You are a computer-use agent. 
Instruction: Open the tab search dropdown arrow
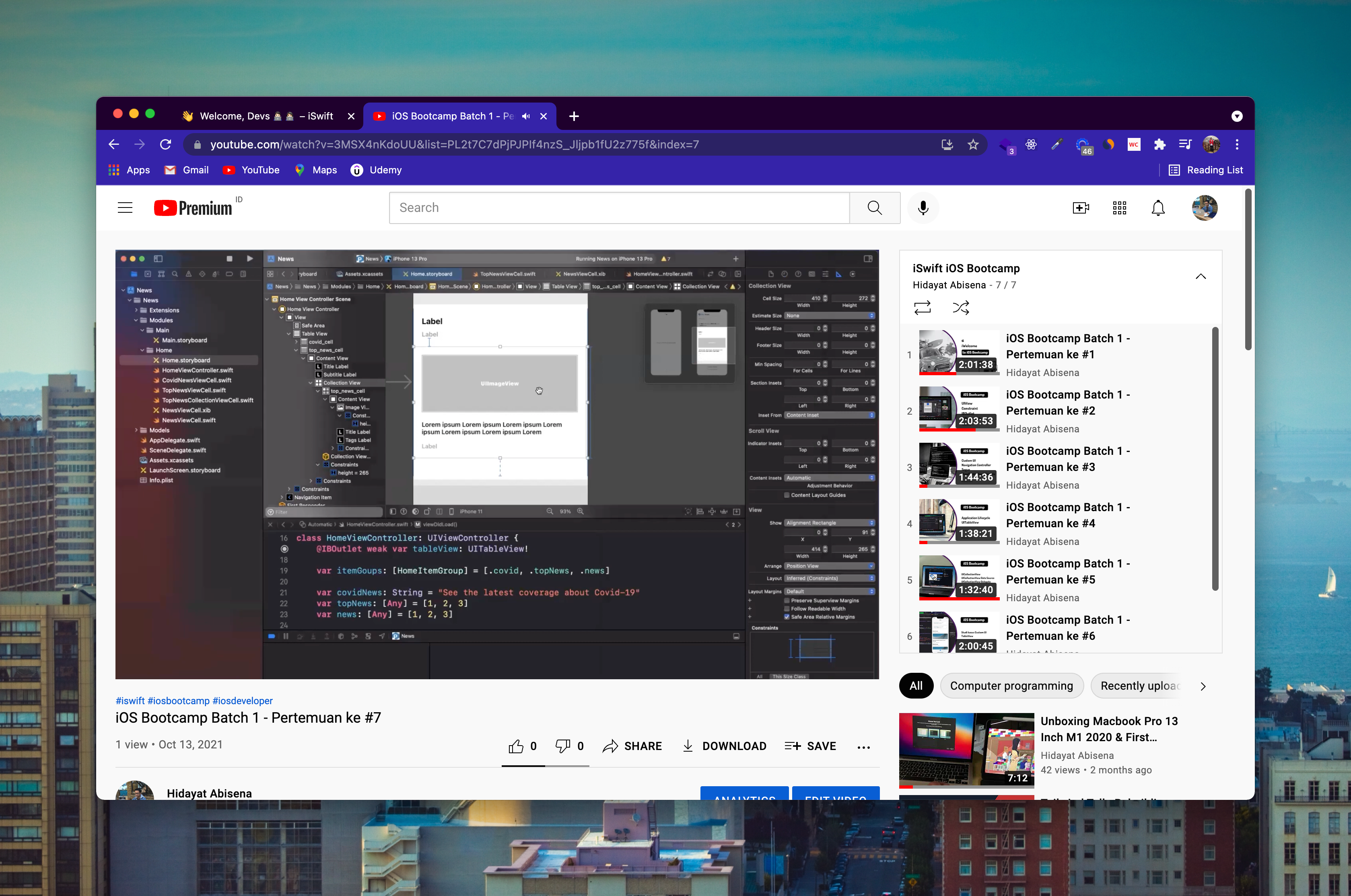1237,116
